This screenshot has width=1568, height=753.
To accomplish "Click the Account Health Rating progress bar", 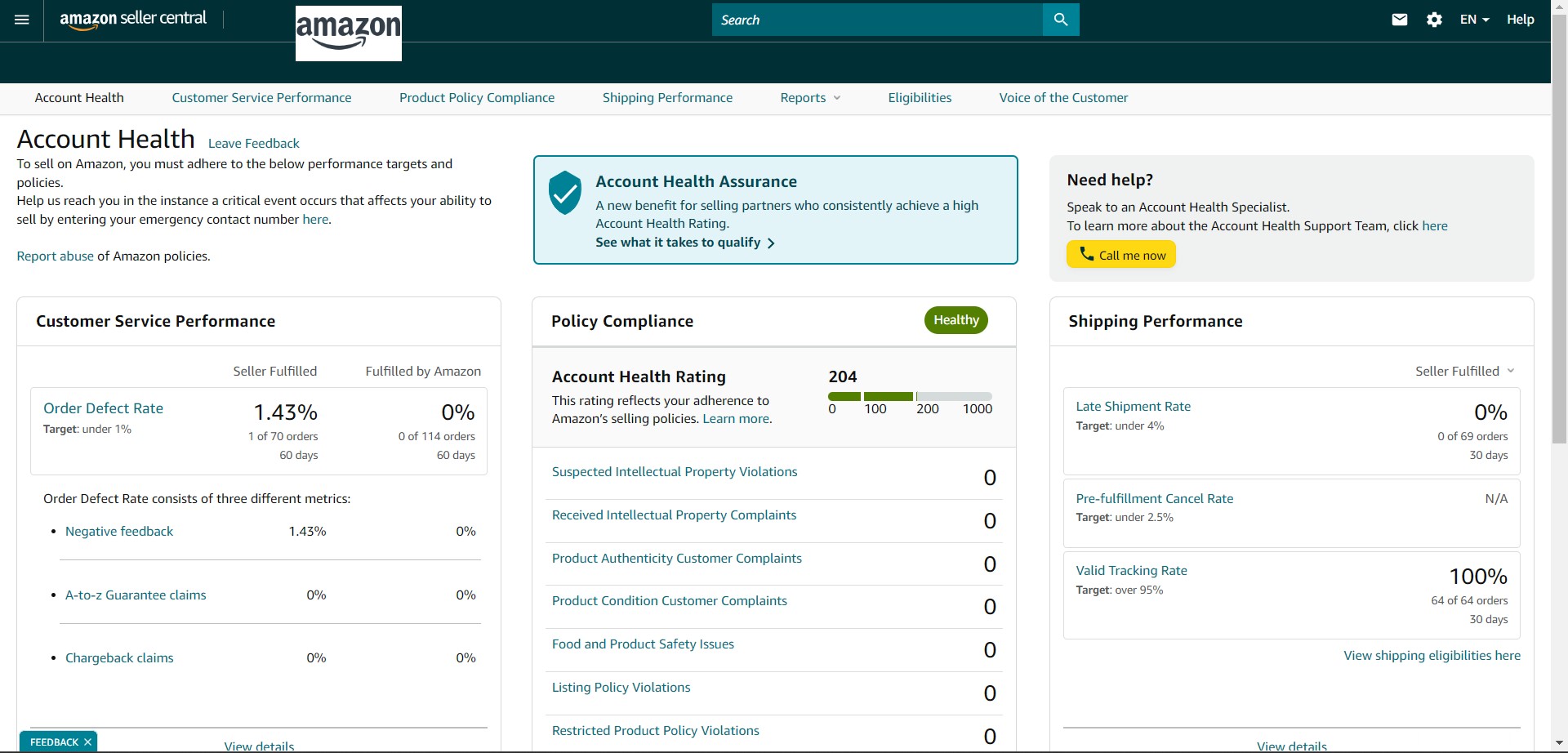I will [910, 396].
